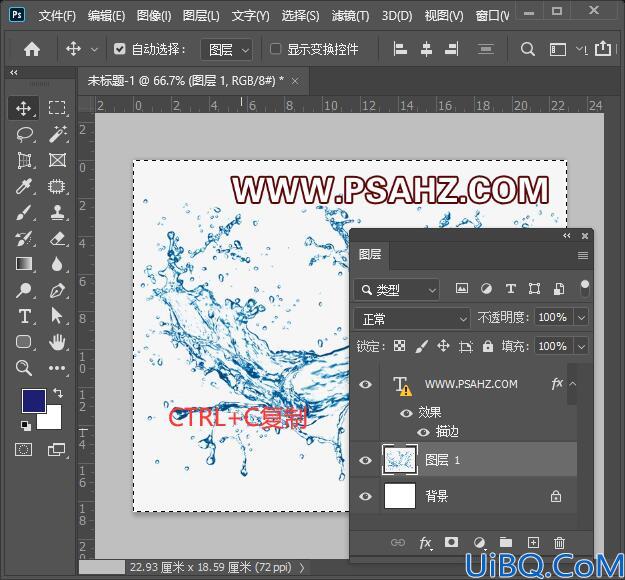Open the 文件(F) menu
The width and height of the screenshot is (625, 580).
57,16
